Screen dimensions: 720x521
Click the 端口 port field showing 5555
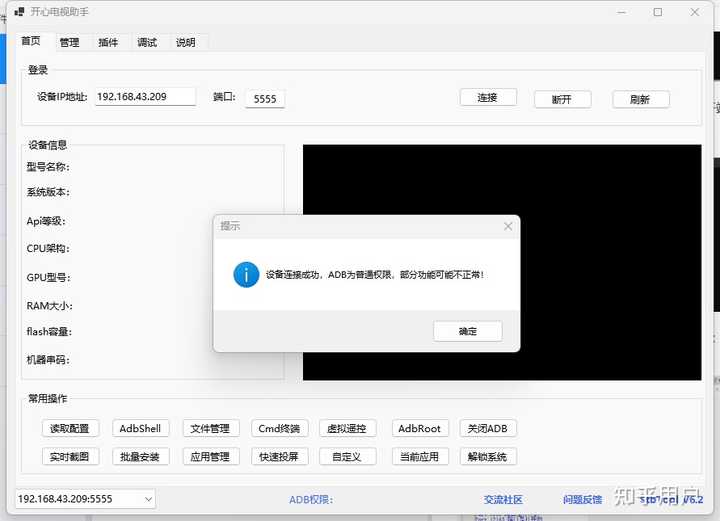(x=265, y=99)
